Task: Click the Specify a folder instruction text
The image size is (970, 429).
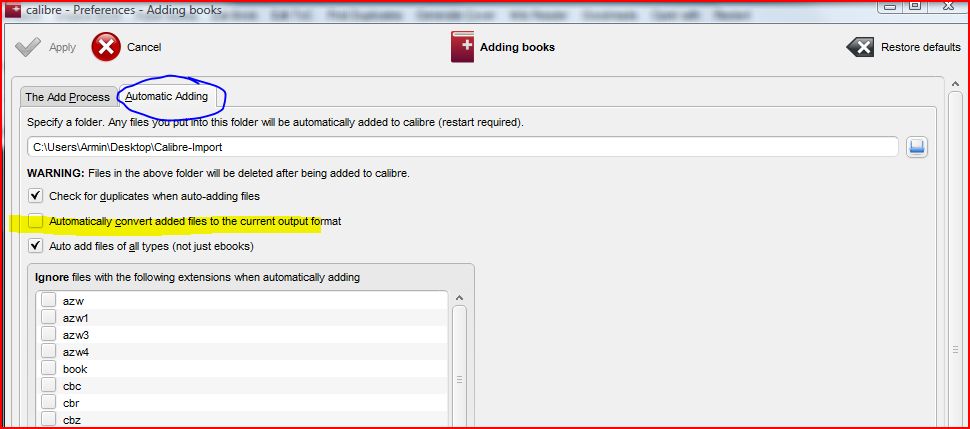Action: click(275, 123)
